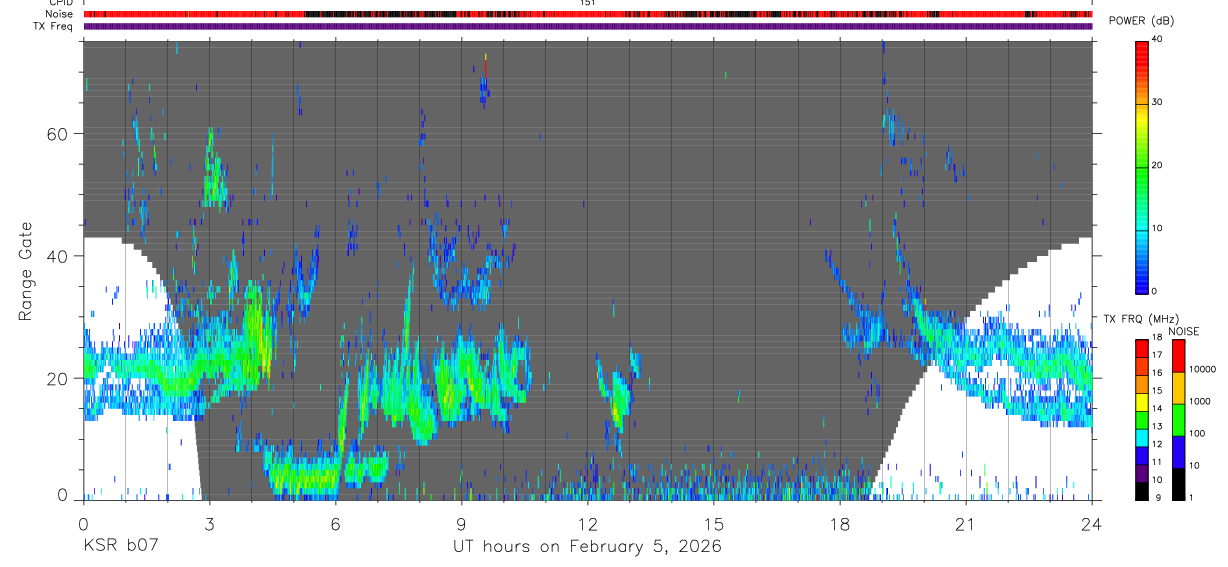1228x567 pixels.
Task: Select the purple TX Freq strip above plot
Action: point(588,26)
